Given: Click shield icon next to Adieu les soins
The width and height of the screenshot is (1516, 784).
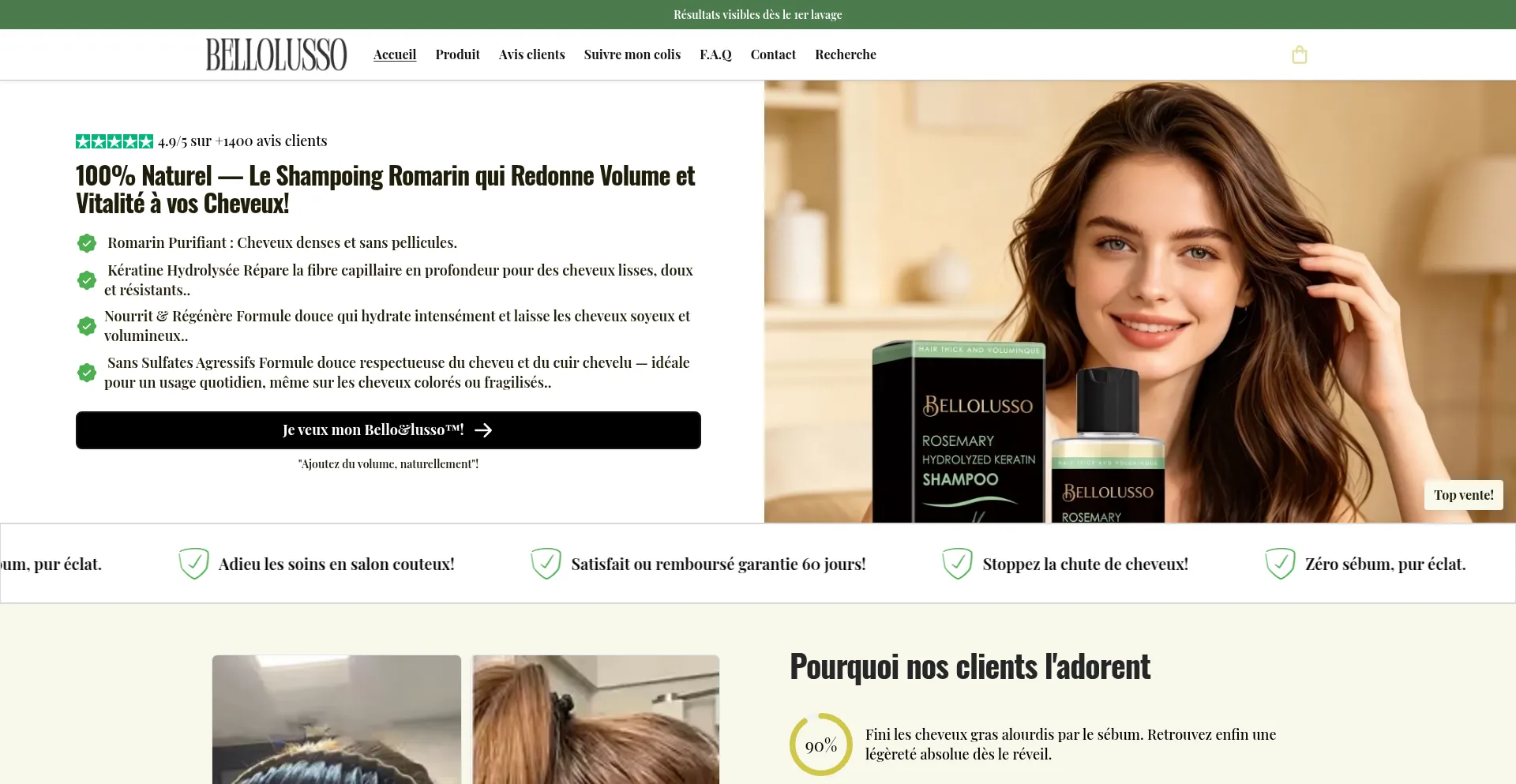Looking at the screenshot, I should point(193,564).
